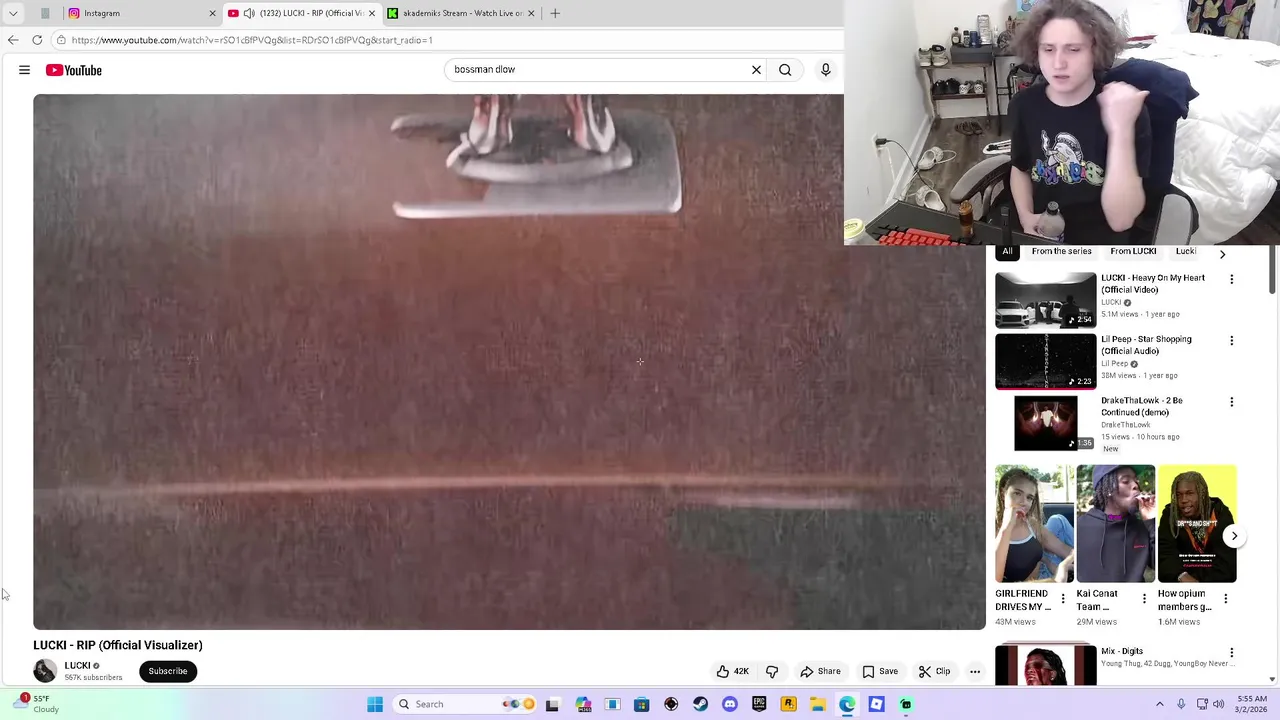Open options for Mix - Digits
The height and width of the screenshot is (720, 1280).
[1231, 652]
